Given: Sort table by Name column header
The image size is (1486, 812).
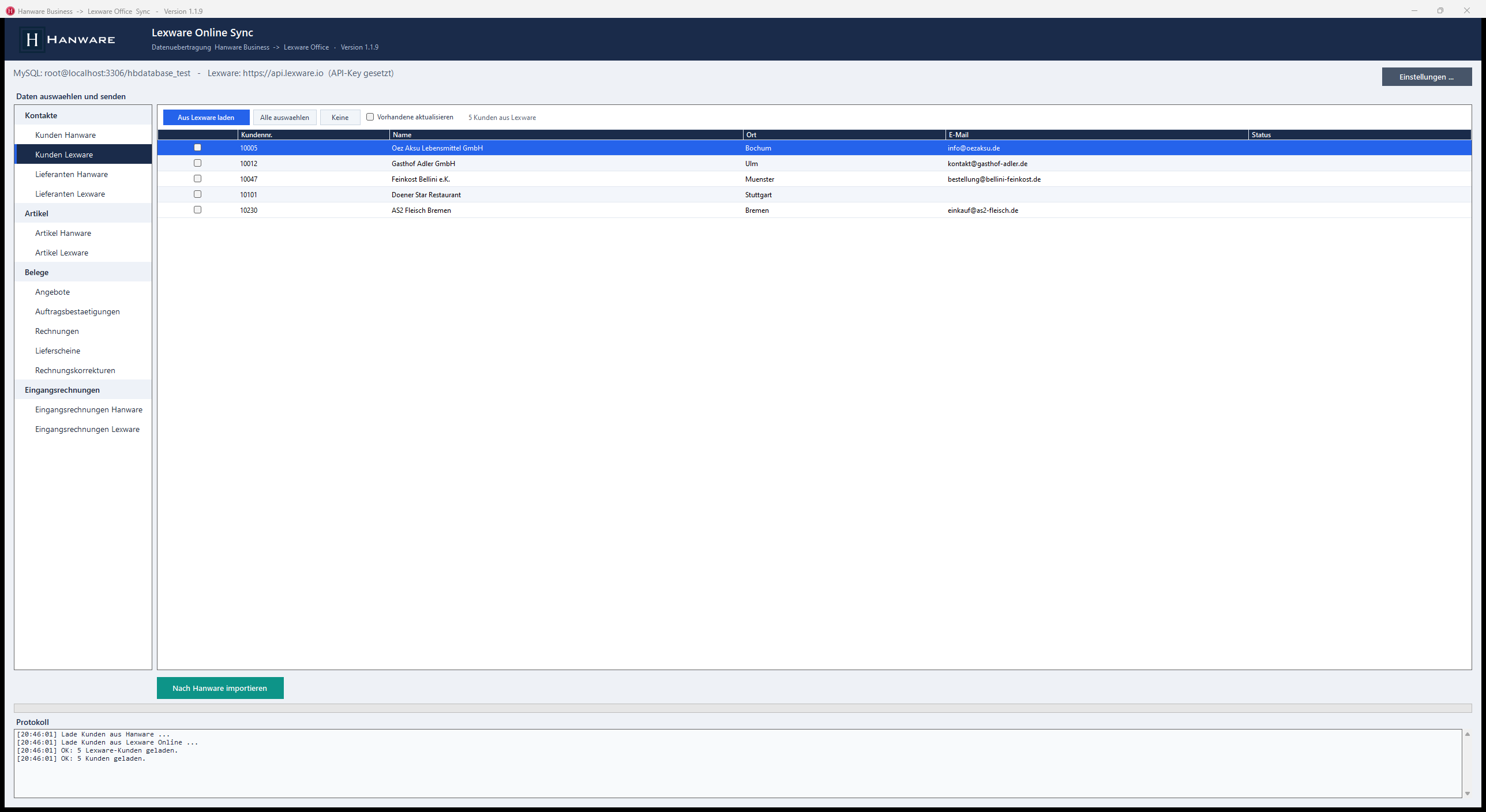Looking at the screenshot, I should (566, 135).
